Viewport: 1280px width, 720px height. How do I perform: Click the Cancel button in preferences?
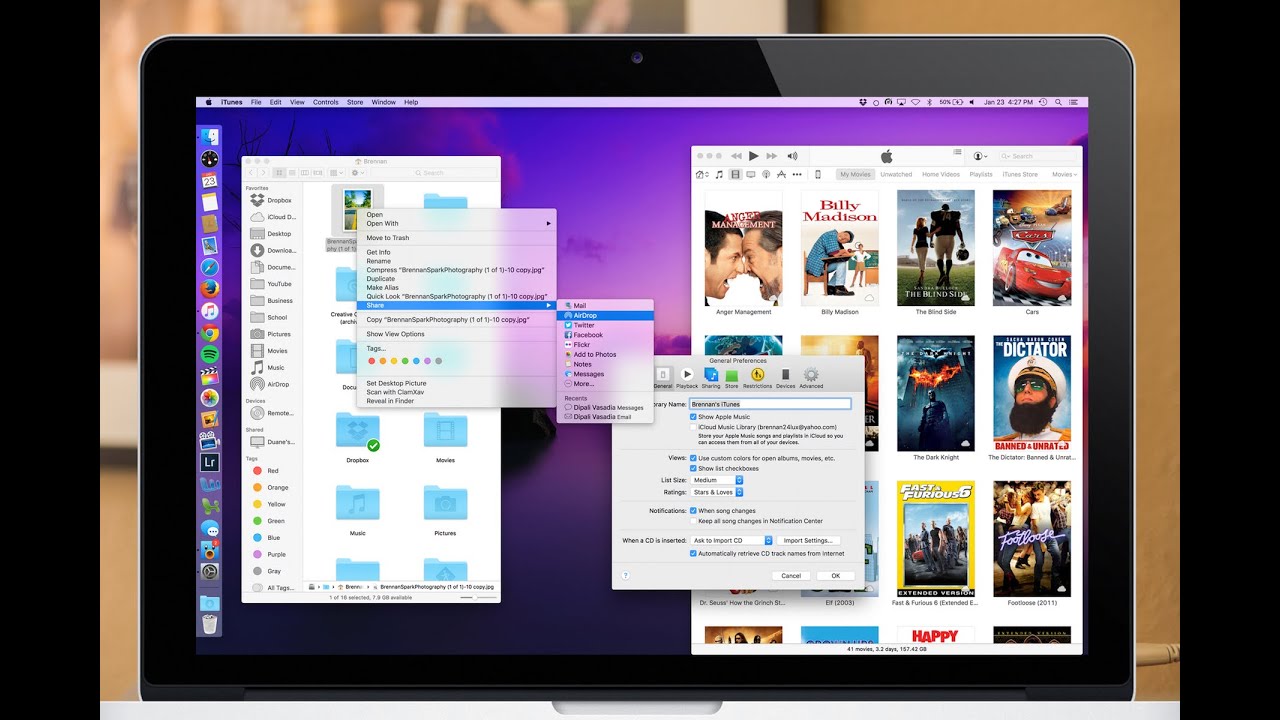(791, 576)
